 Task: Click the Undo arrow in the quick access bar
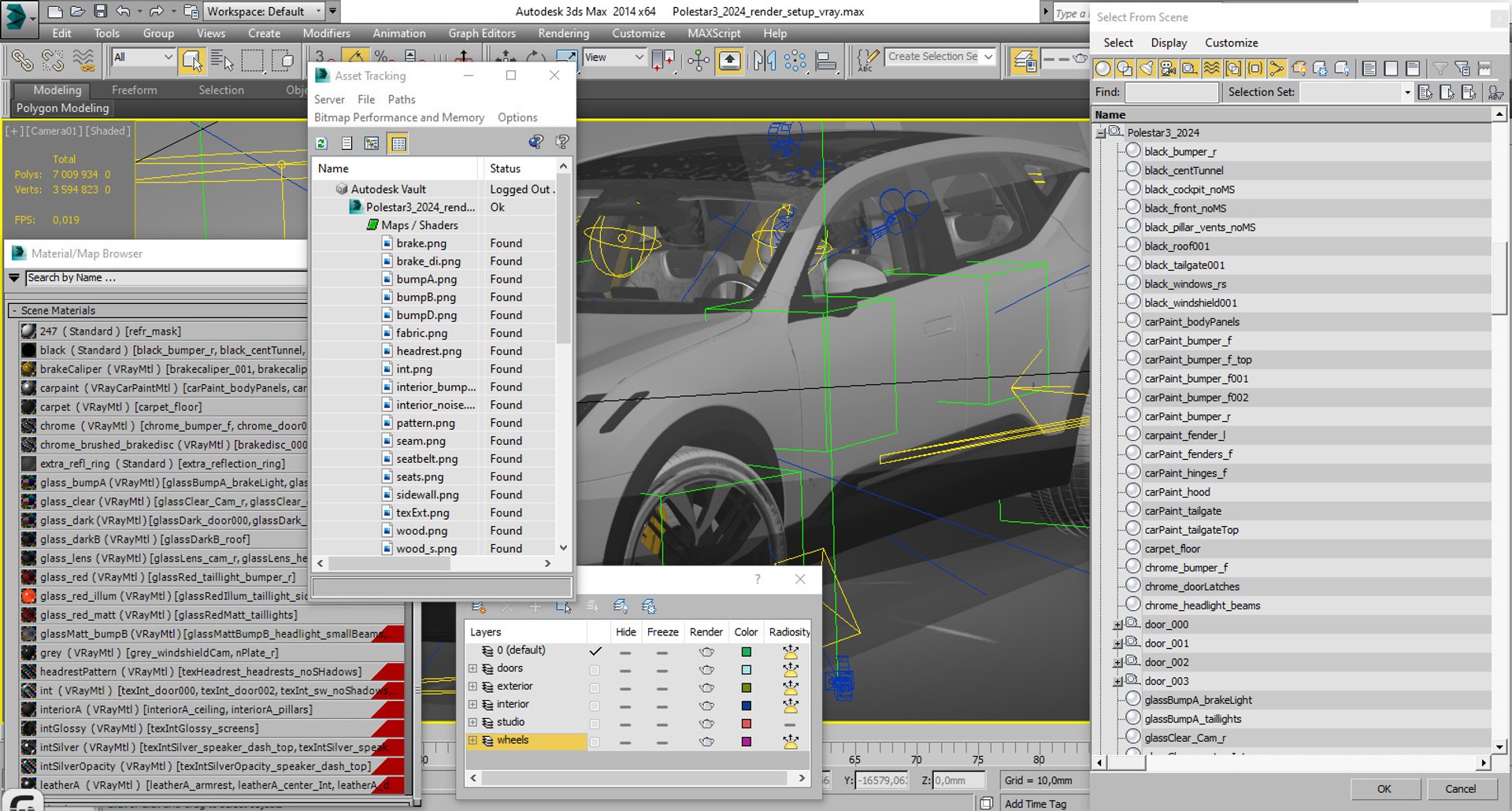pyautogui.click(x=123, y=11)
